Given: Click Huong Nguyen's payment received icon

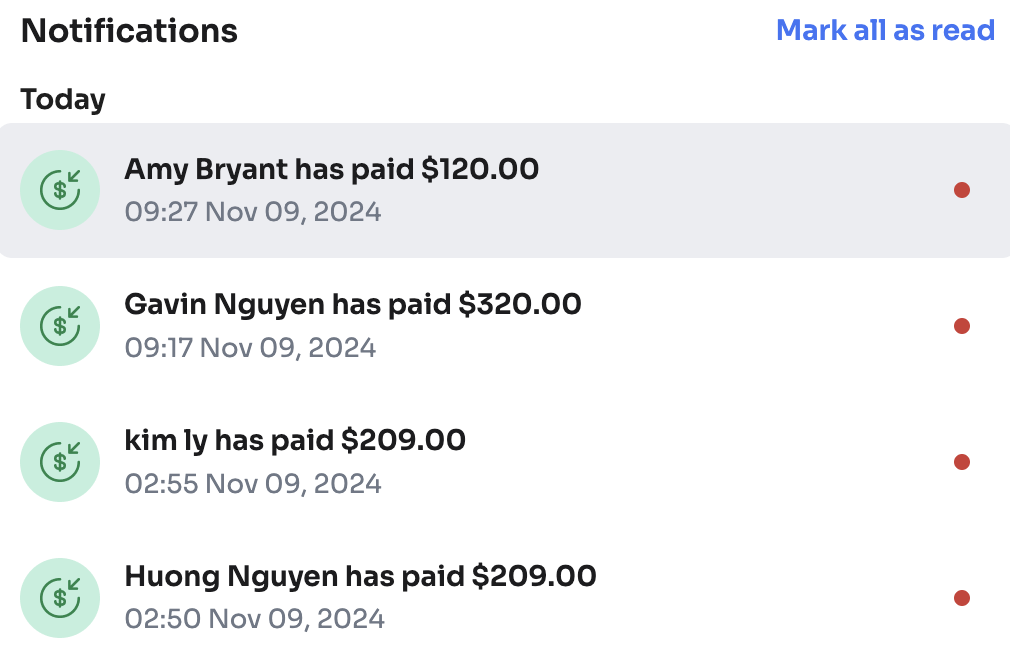Looking at the screenshot, I should (x=60, y=598).
